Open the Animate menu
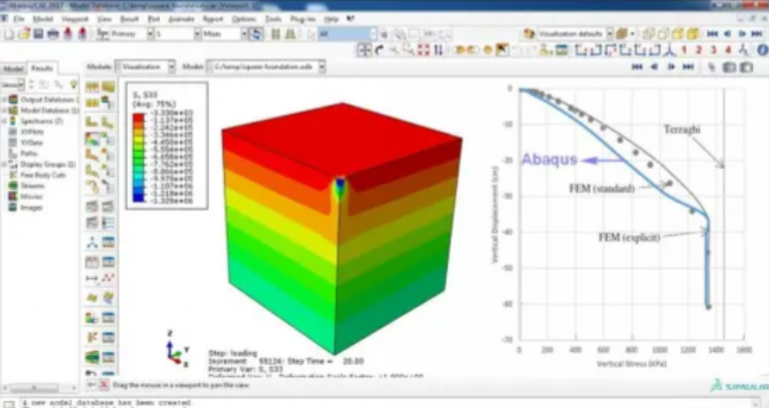Screen dimensions: 769x408 181,19
